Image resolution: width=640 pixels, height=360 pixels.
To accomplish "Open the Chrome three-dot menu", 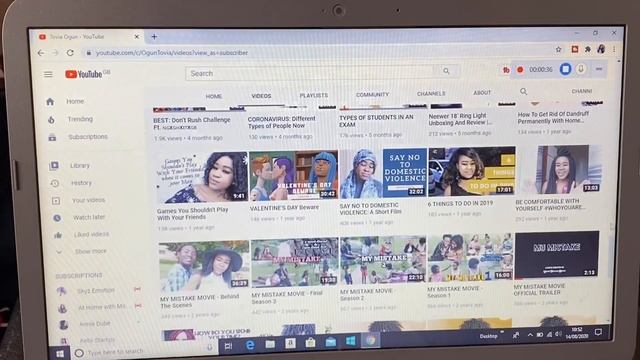I will point(614,49).
